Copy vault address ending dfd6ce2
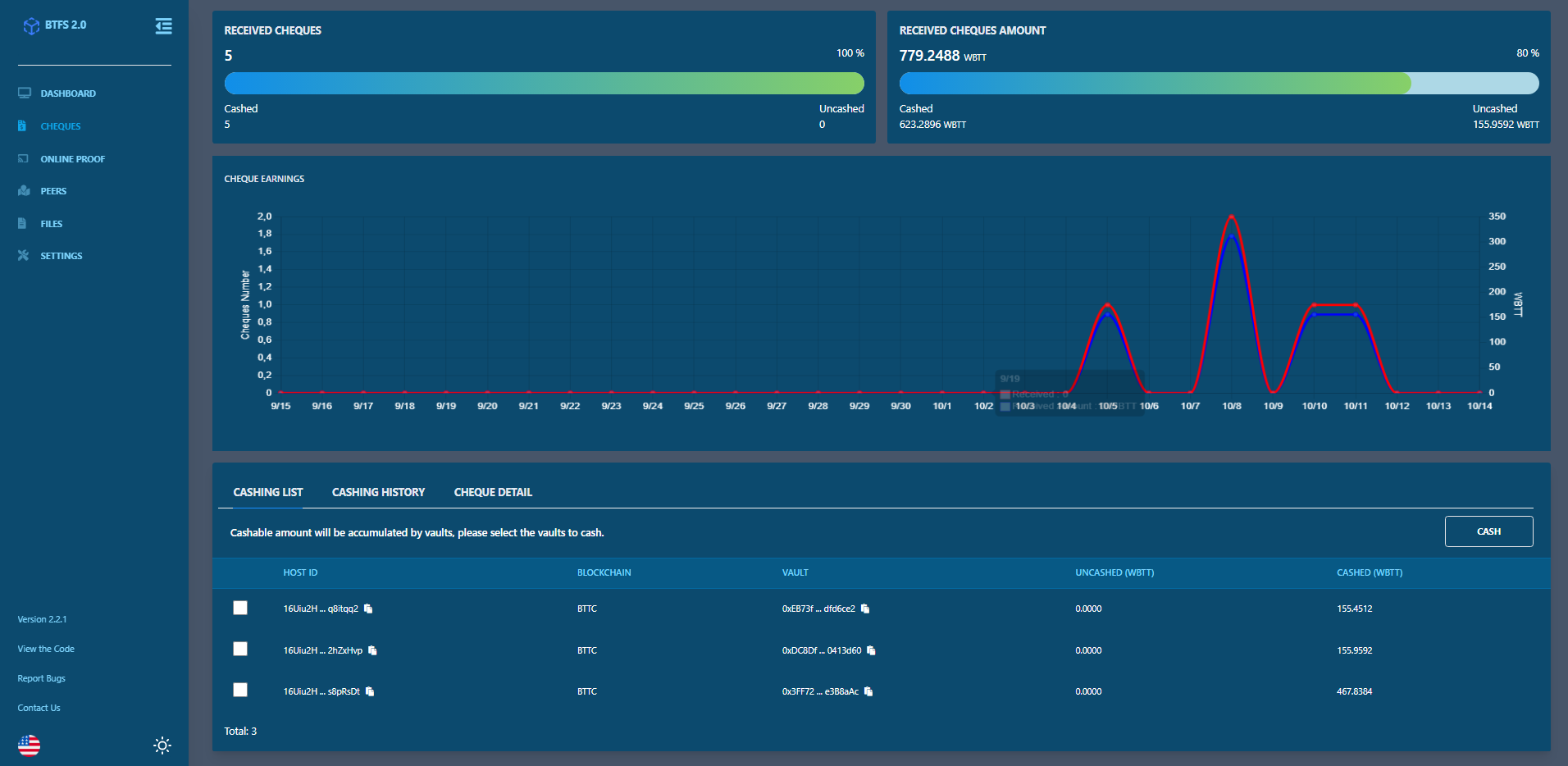Viewport: 1568px width, 766px height. click(865, 609)
